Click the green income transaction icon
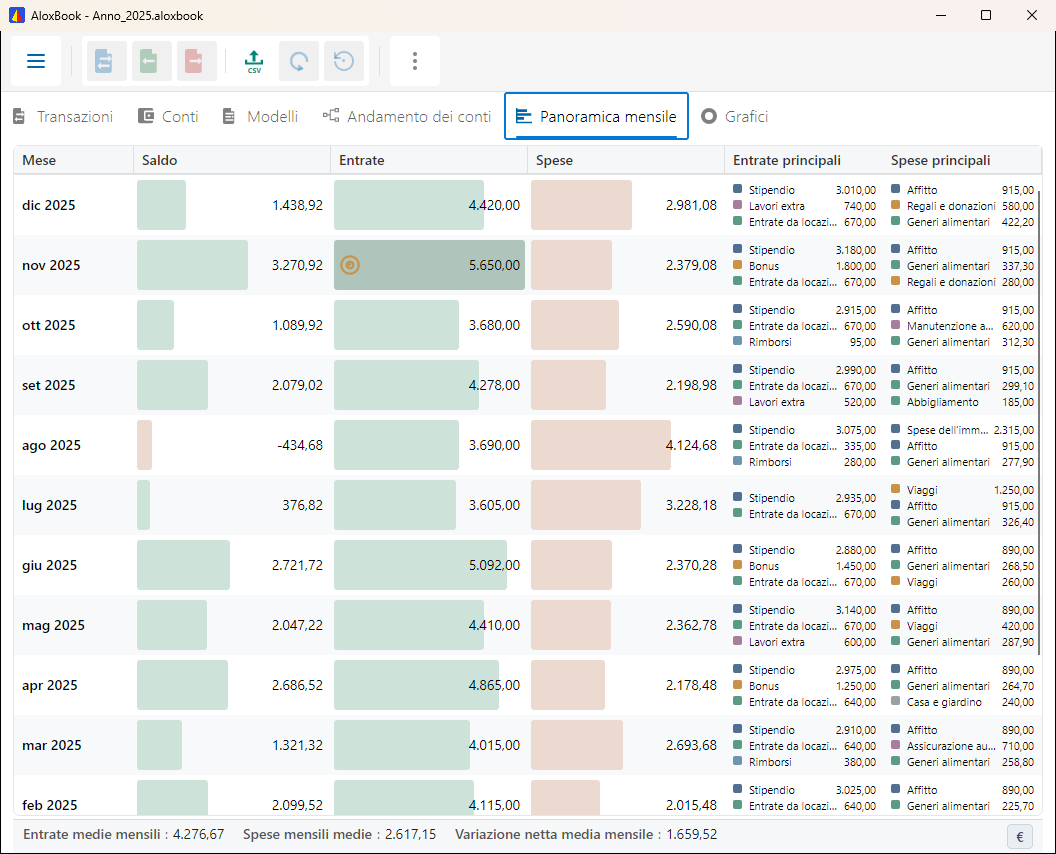This screenshot has height=854, width=1056. coord(150,61)
